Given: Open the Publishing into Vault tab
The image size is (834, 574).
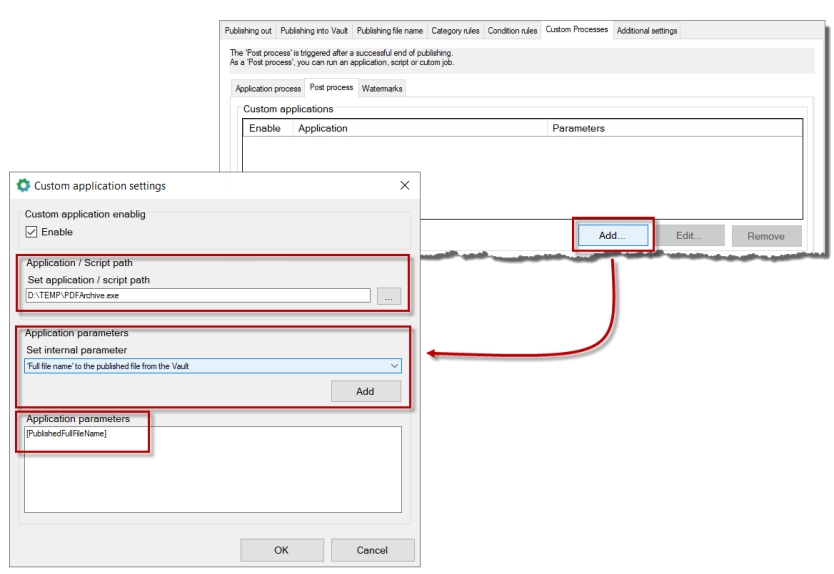Looking at the screenshot, I should pos(314,31).
